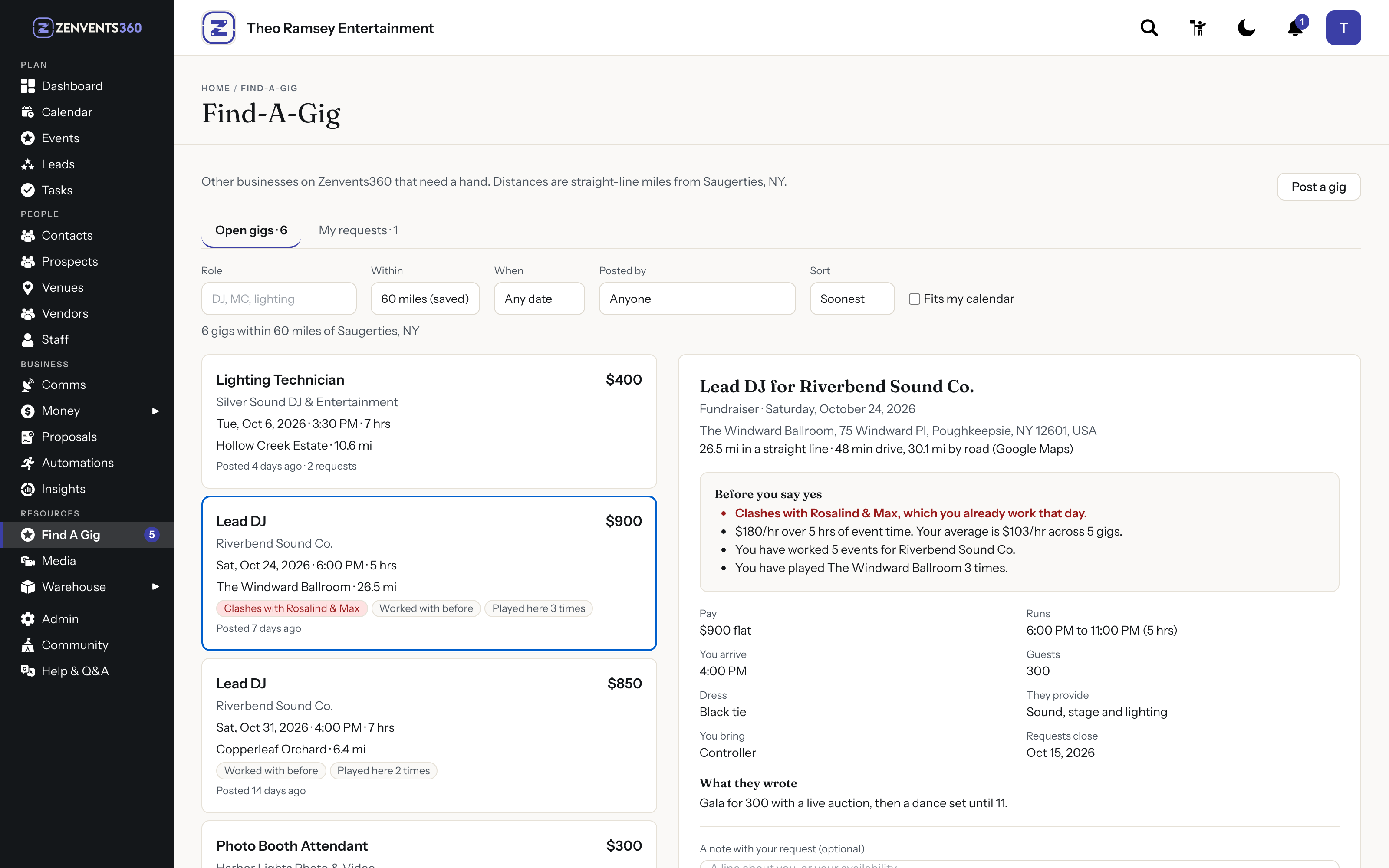The width and height of the screenshot is (1389, 868).
Task: Click the Role filter input field
Action: tap(279, 299)
